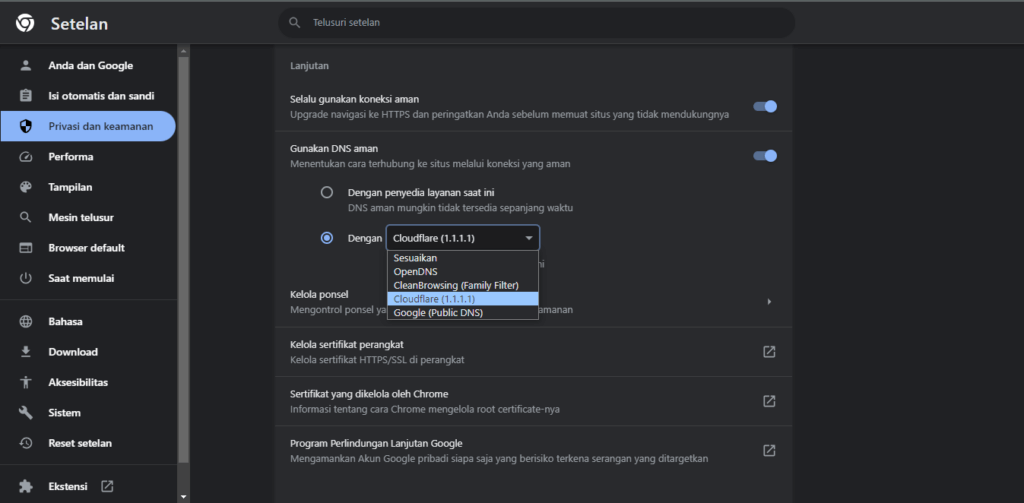Click the globe icon for Bahasa

click(25, 321)
